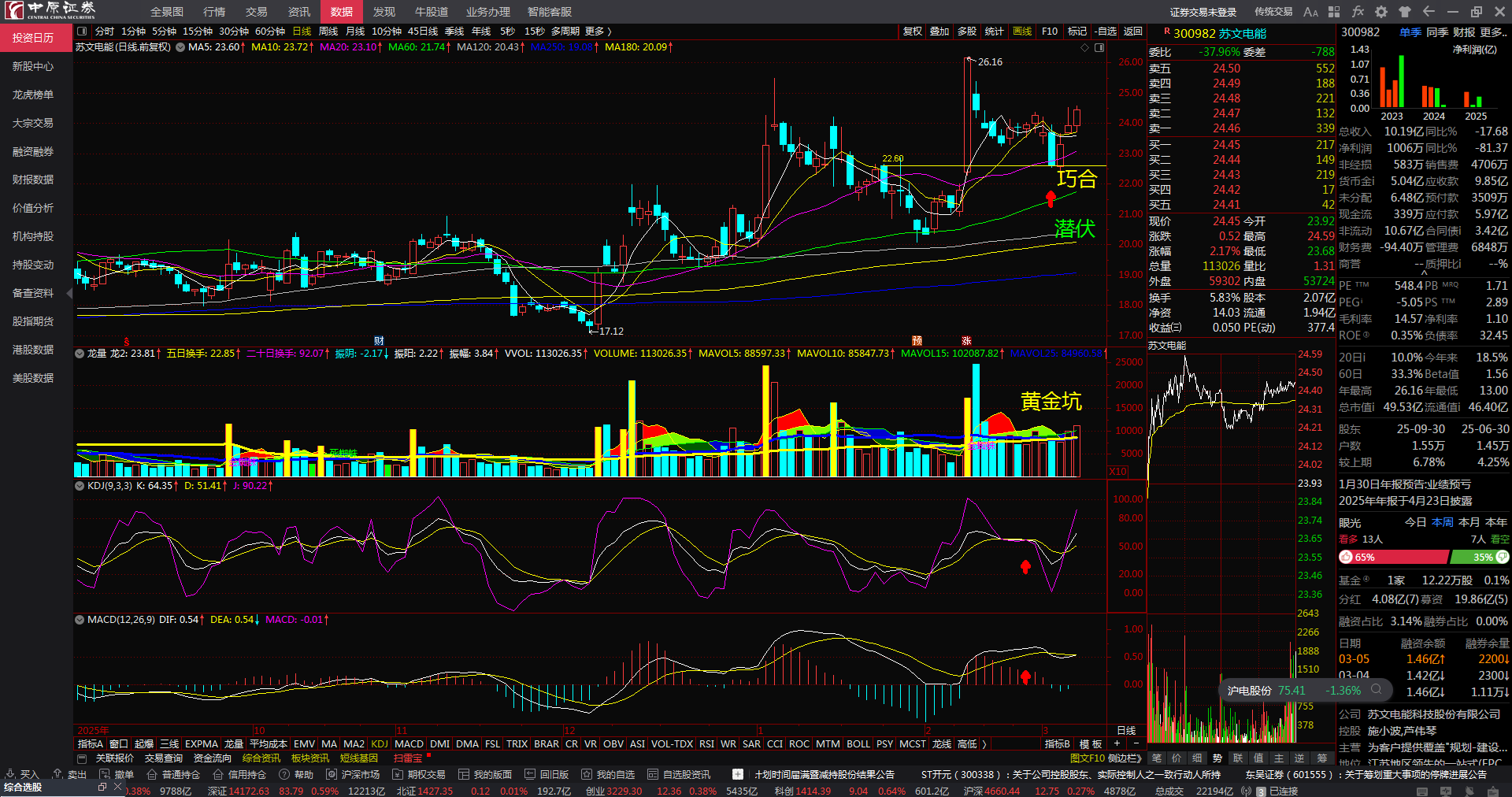Viewport: 1512px width, 797px height.
Task: Select 本月 period for 股光 sentiment
Action: tap(1469, 522)
